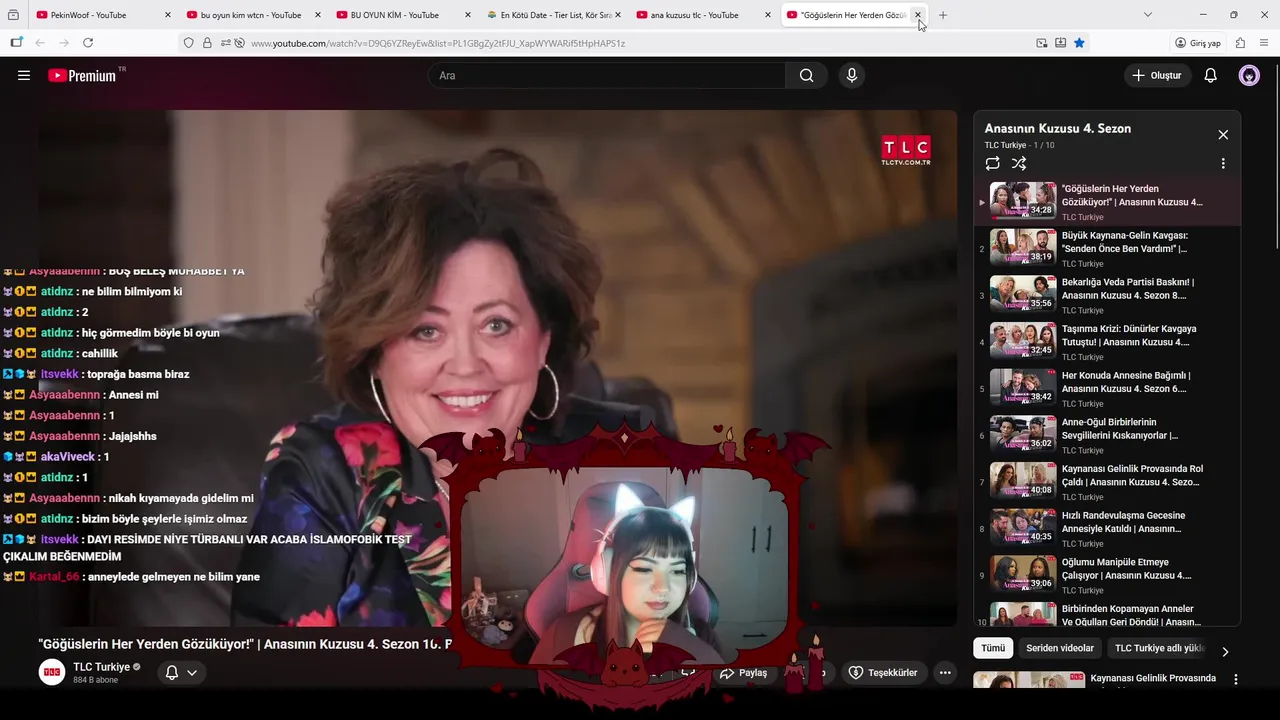
Task: Bookmark star in address bar
Action: 1079,43
